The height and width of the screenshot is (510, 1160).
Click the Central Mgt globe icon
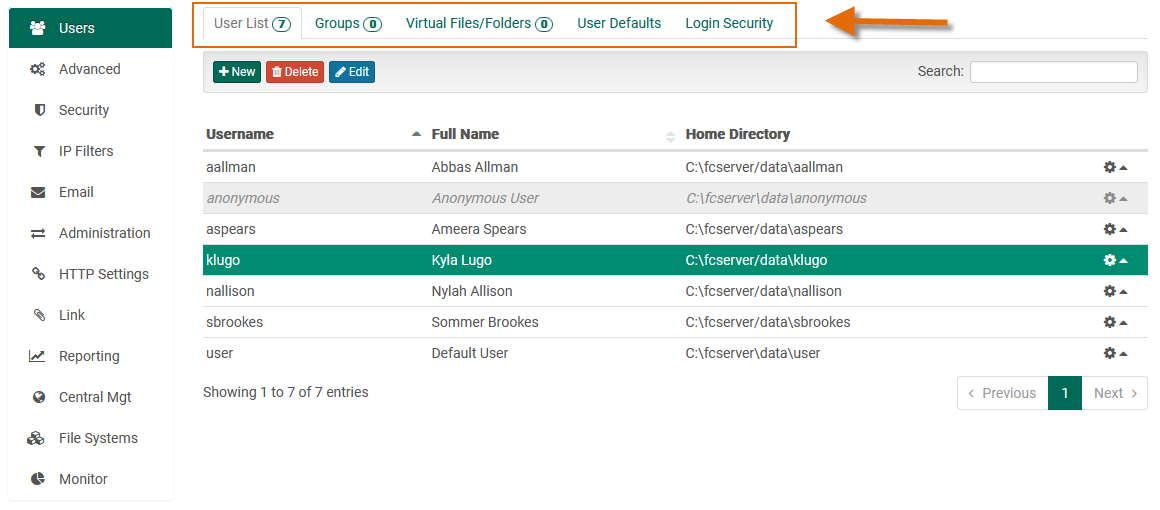[39, 397]
